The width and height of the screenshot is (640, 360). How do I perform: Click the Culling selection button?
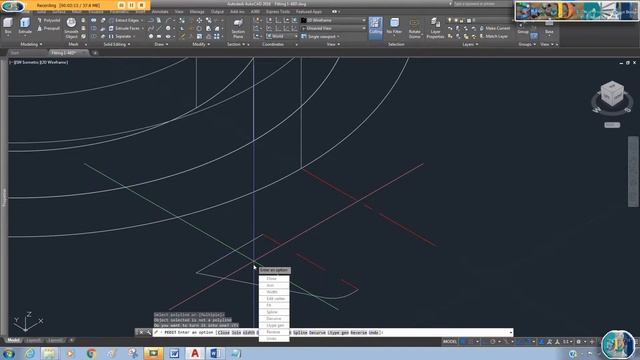pos(376,27)
